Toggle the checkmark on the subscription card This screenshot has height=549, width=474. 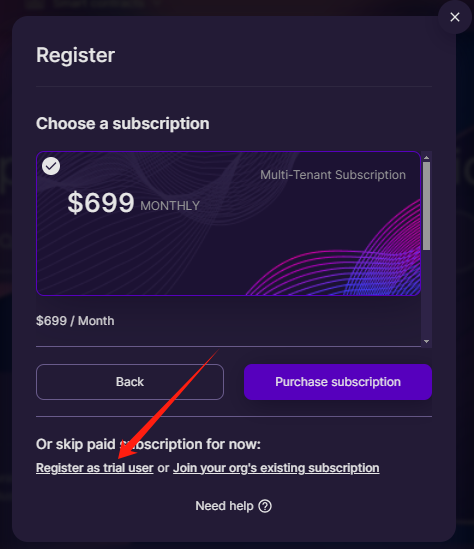51,166
